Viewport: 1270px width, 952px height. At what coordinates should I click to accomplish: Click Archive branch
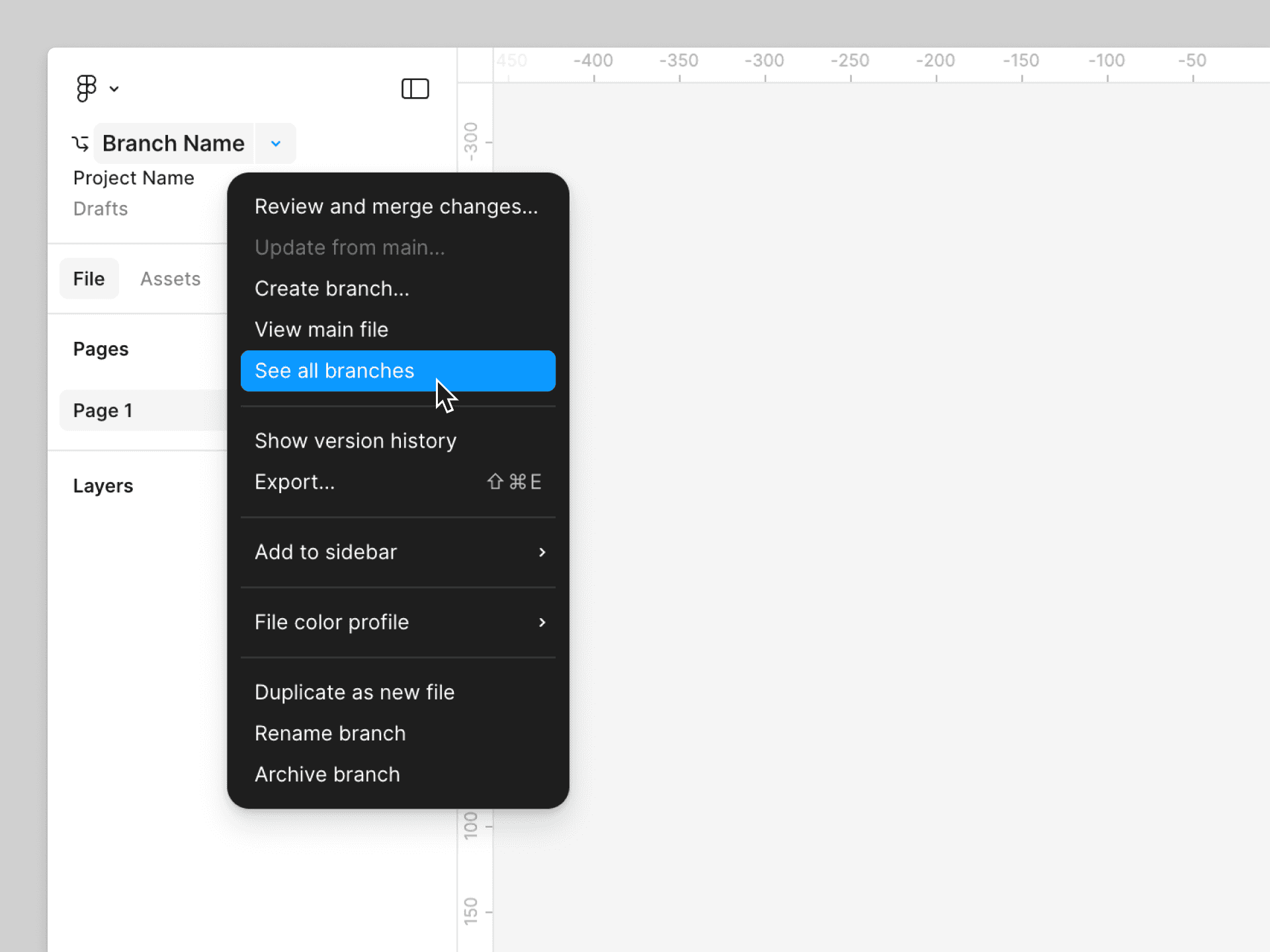[327, 774]
